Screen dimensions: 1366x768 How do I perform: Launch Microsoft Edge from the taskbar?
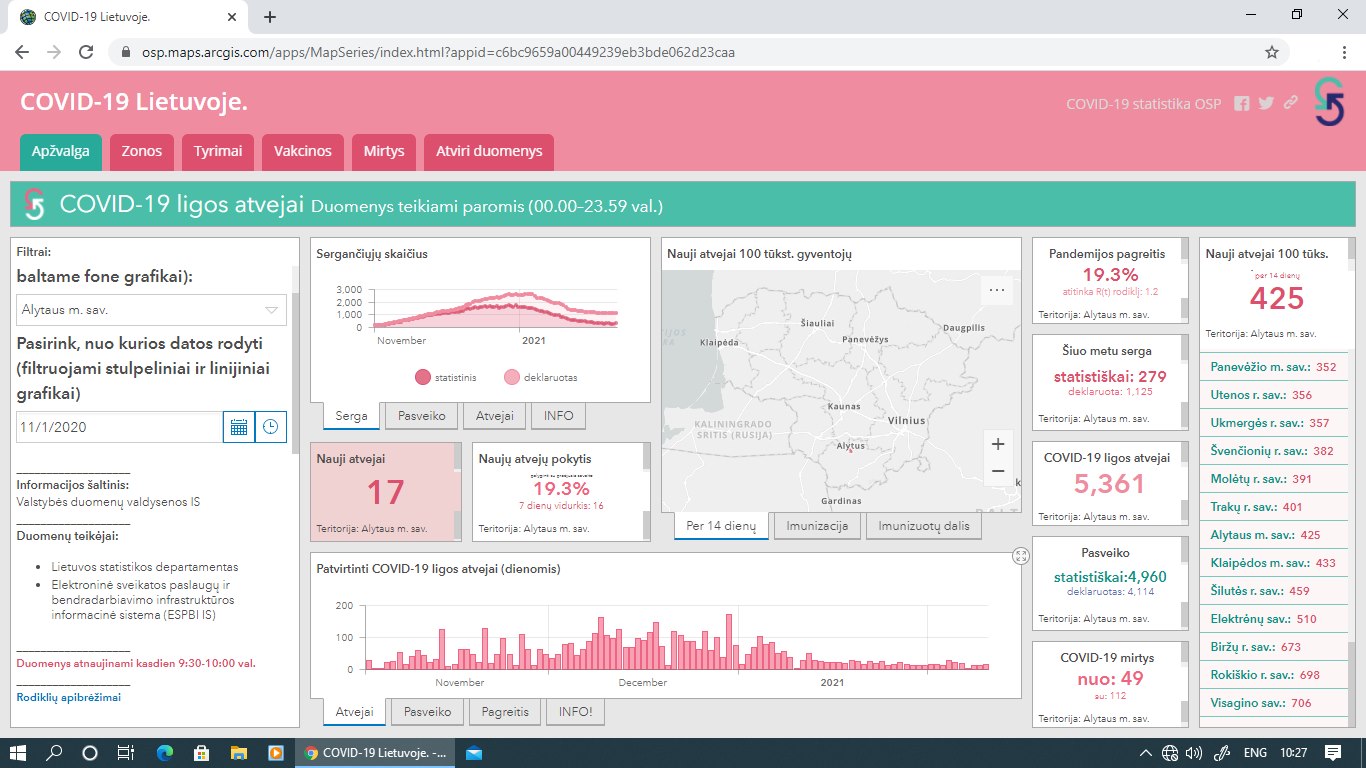point(164,753)
